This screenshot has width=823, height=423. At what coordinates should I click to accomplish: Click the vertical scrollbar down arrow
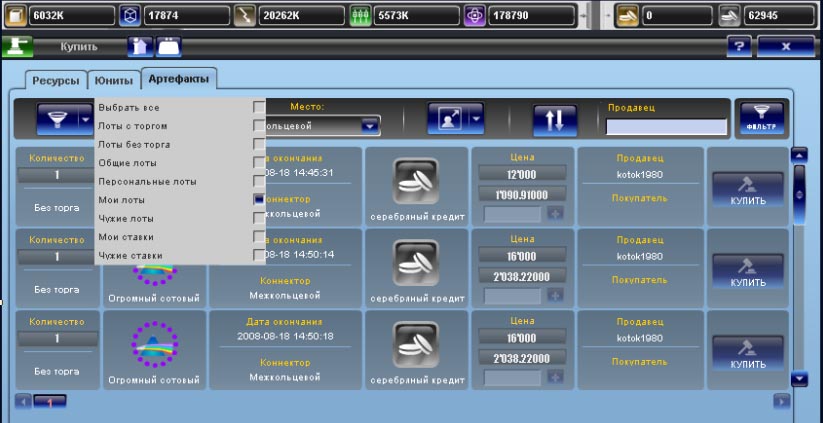[x=798, y=378]
